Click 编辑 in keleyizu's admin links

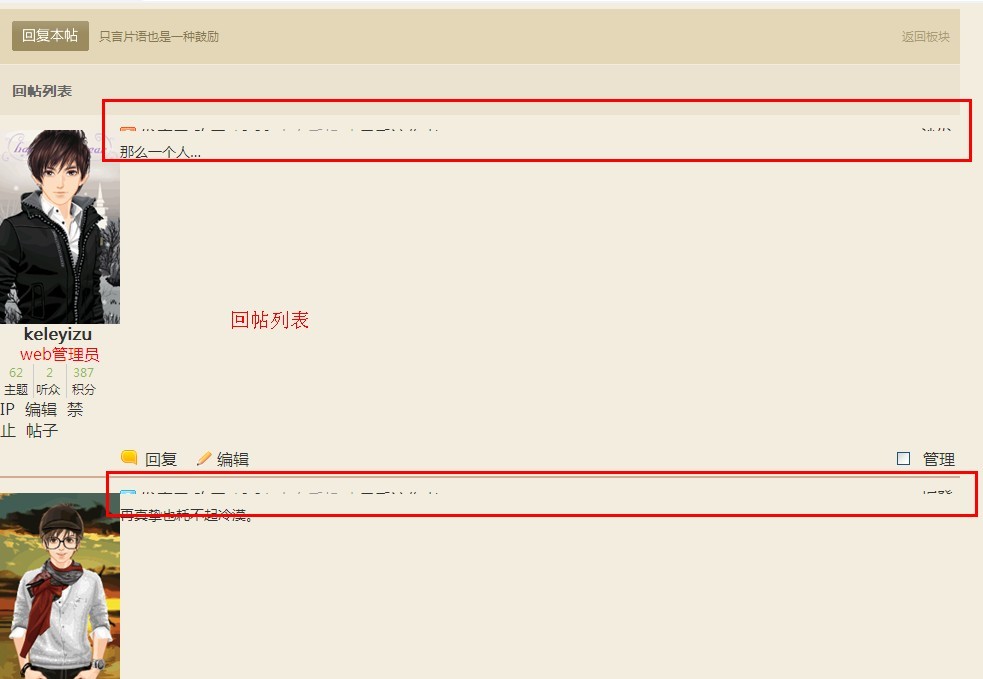41,409
